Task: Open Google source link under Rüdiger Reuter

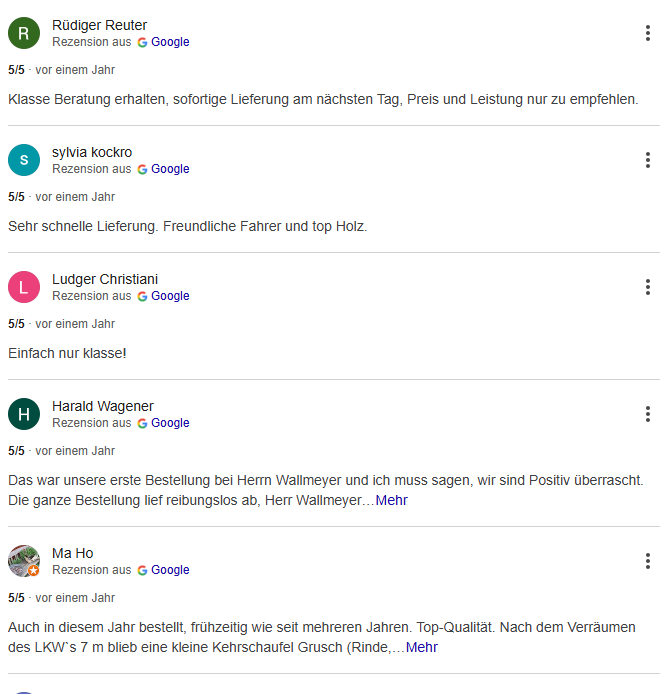Action: tap(170, 42)
